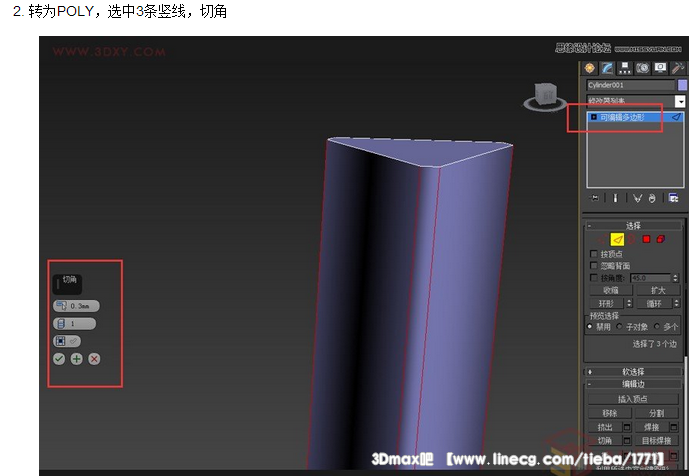Click the edge icon on 可编辑多边形 row
The width and height of the screenshot is (693, 476).
[676, 117]
